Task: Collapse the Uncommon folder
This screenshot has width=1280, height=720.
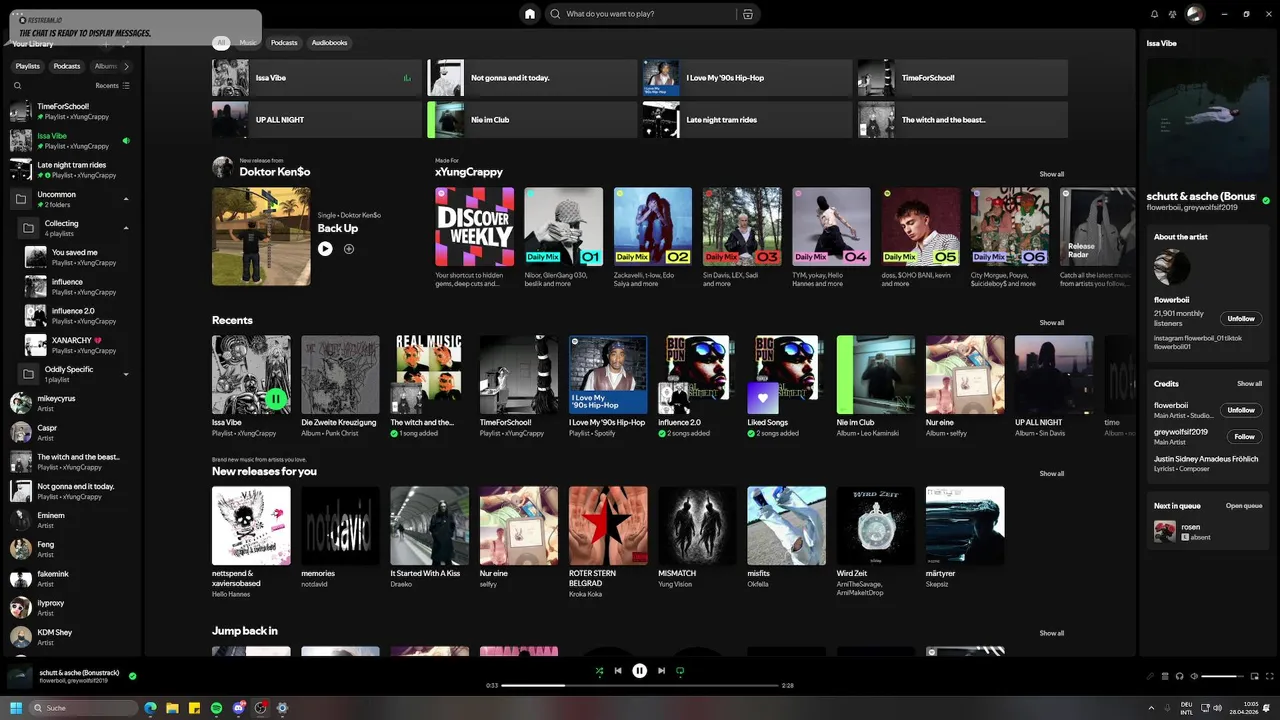Action: point(126,199)
